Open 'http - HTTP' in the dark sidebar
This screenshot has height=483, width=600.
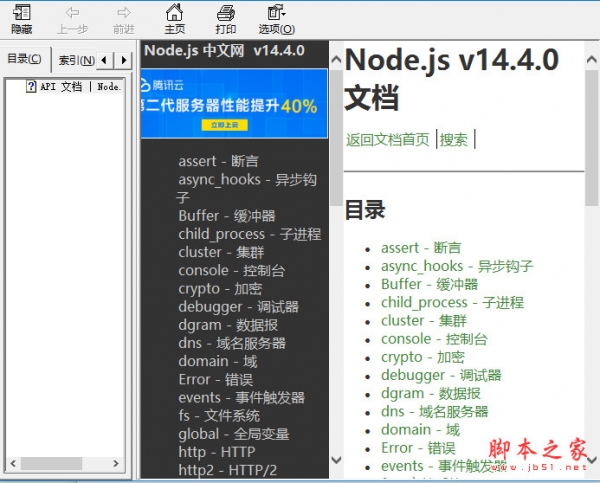[x=217, y=452]
